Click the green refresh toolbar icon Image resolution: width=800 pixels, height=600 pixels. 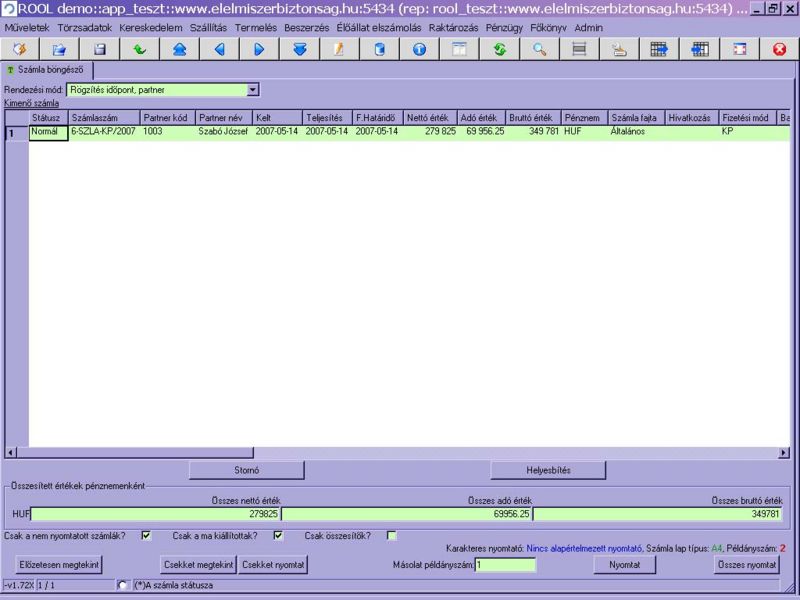pos(499,49)
